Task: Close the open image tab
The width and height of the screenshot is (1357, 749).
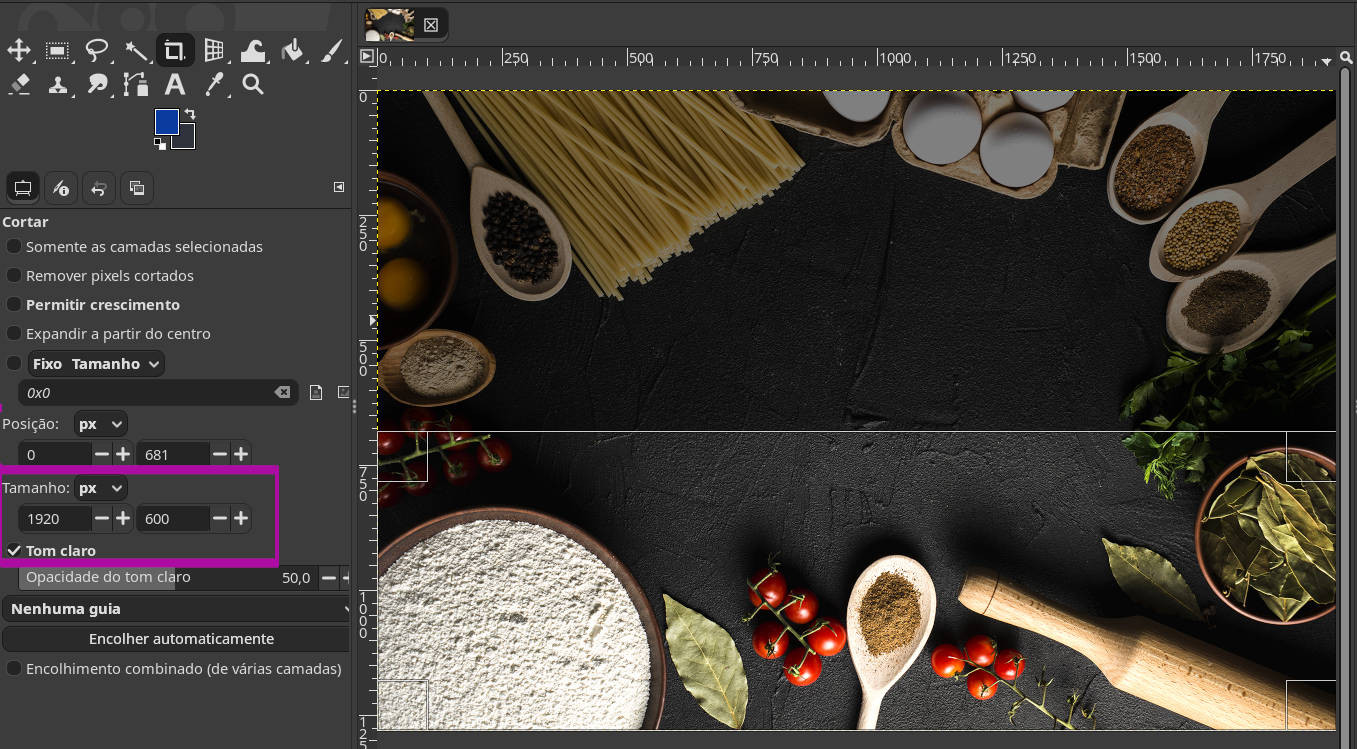Action: click(x=431, y=25)
